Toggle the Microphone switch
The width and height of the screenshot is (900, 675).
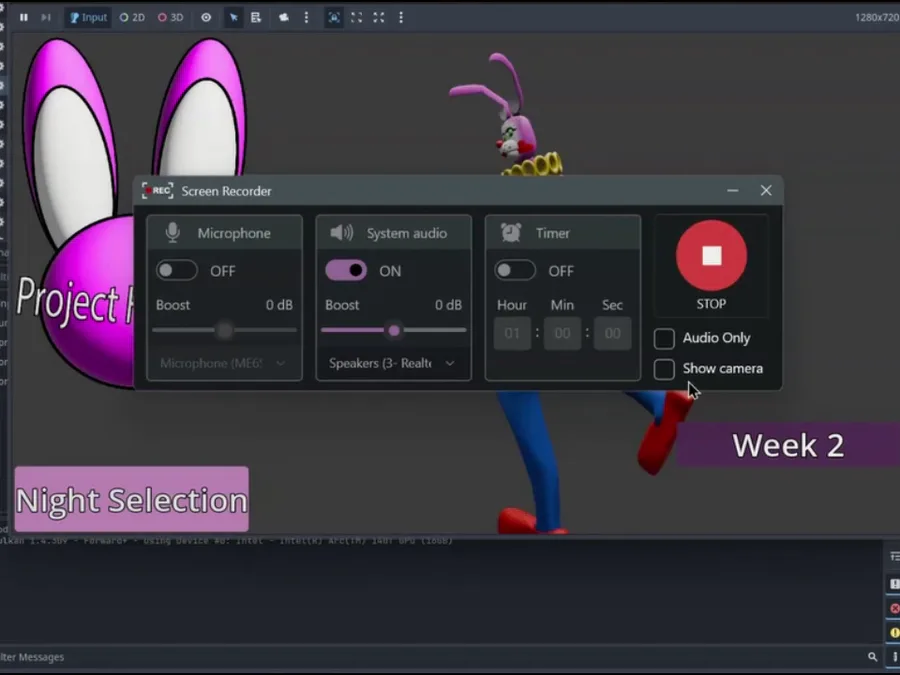point(177,271)
